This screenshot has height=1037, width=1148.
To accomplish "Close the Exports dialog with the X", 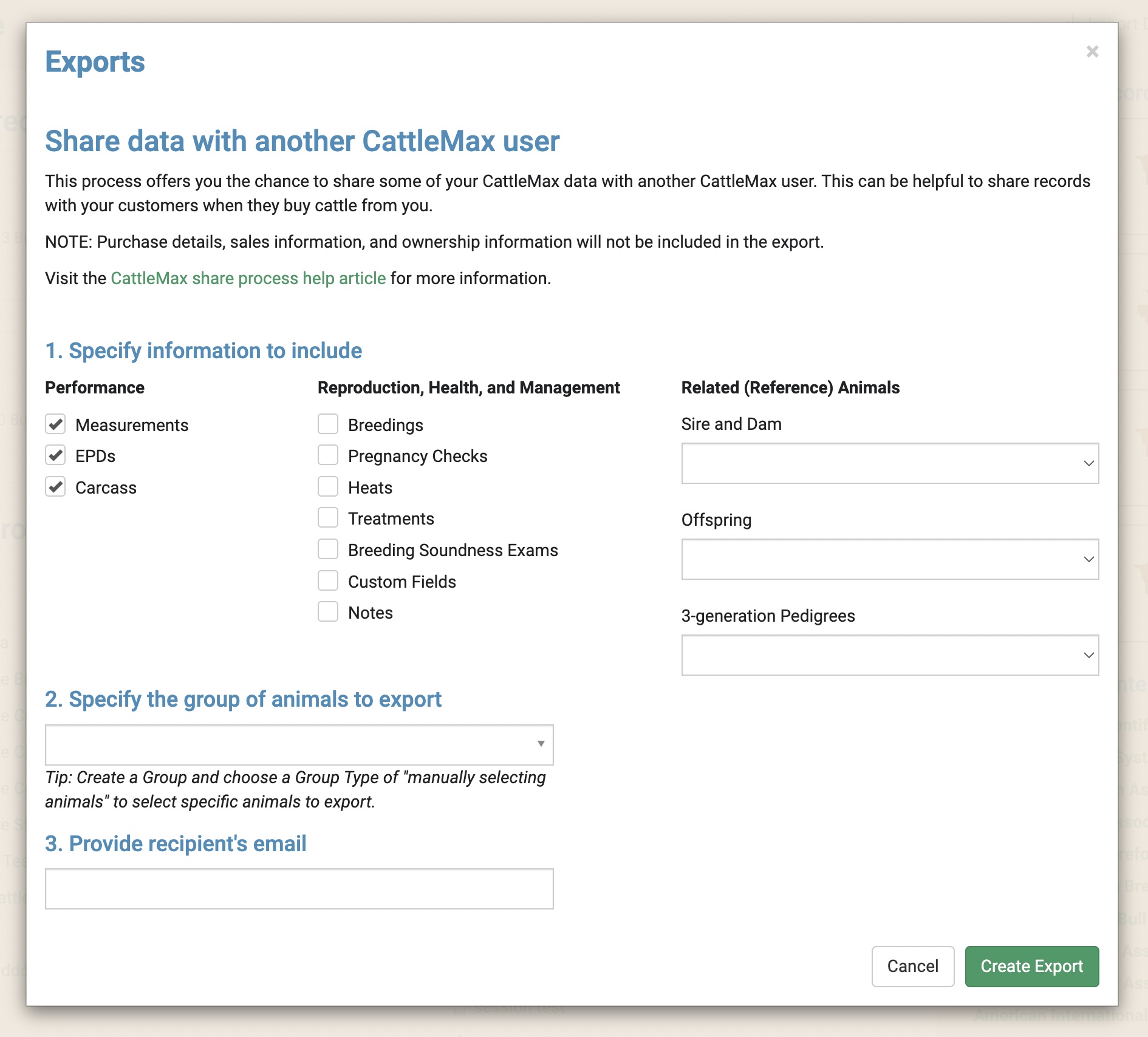I will pos(1092,52).
